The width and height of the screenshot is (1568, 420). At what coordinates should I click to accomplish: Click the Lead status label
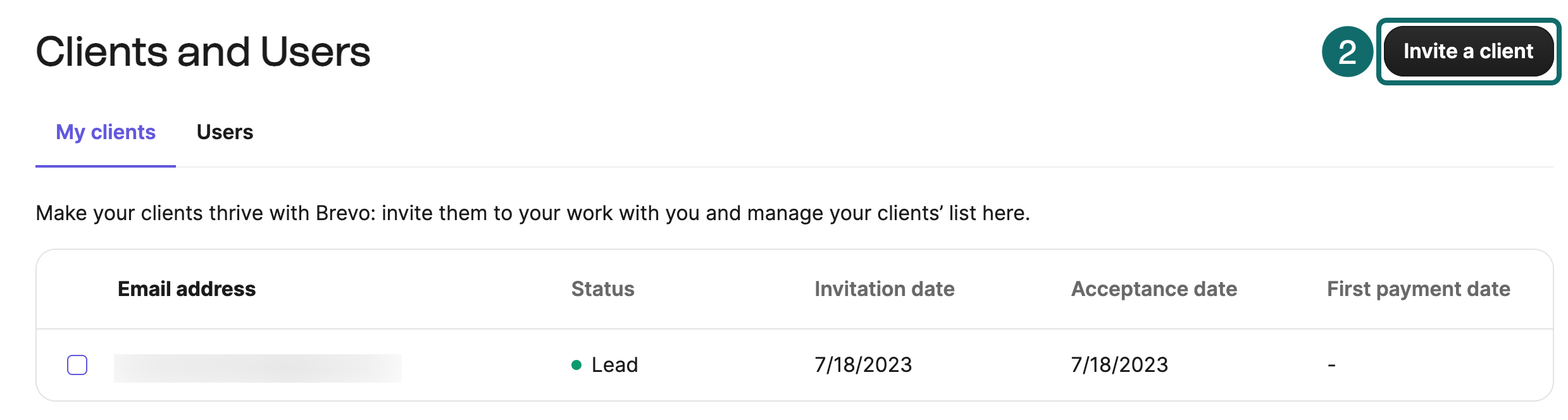pos(614,365)
